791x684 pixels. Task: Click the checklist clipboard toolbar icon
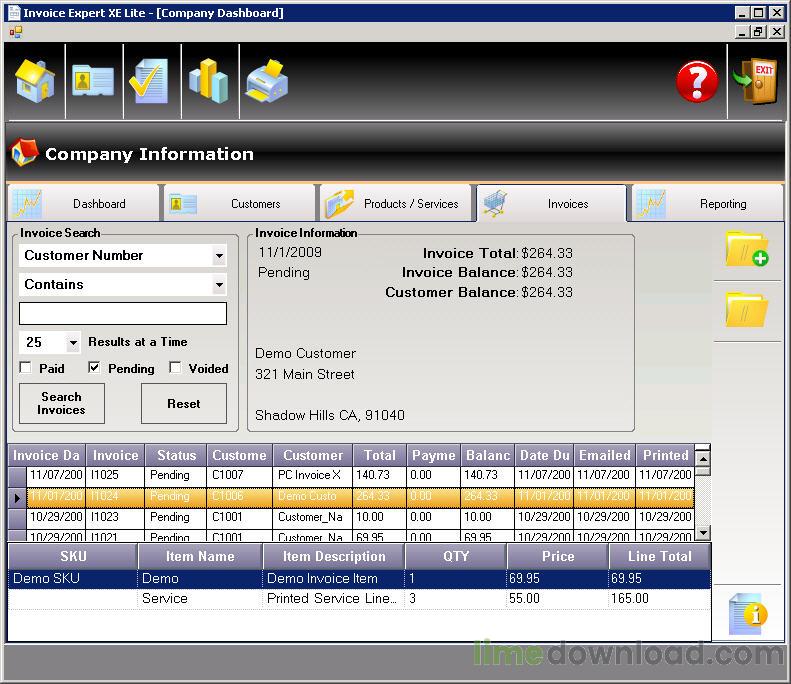[150, 81]
